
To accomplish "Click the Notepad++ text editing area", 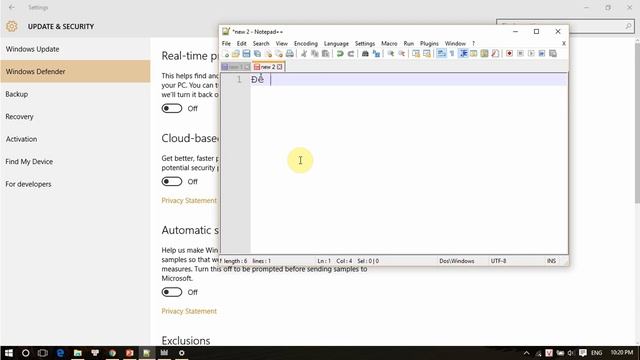I will [409, 163].
